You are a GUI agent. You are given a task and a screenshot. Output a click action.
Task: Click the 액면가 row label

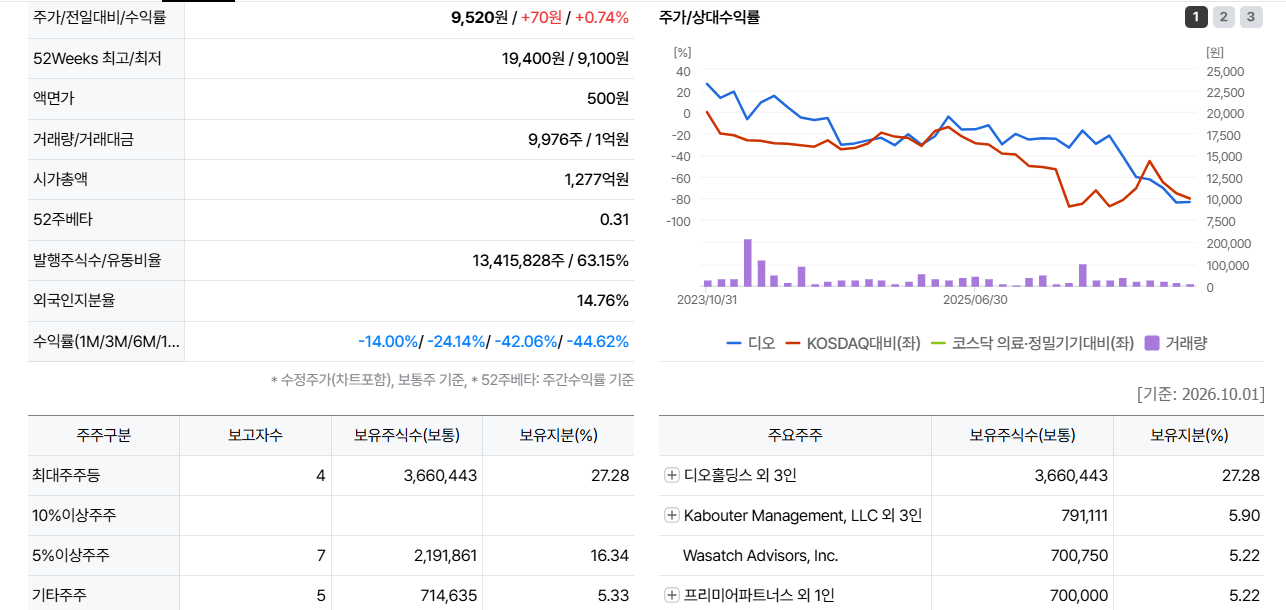point(53,98)
